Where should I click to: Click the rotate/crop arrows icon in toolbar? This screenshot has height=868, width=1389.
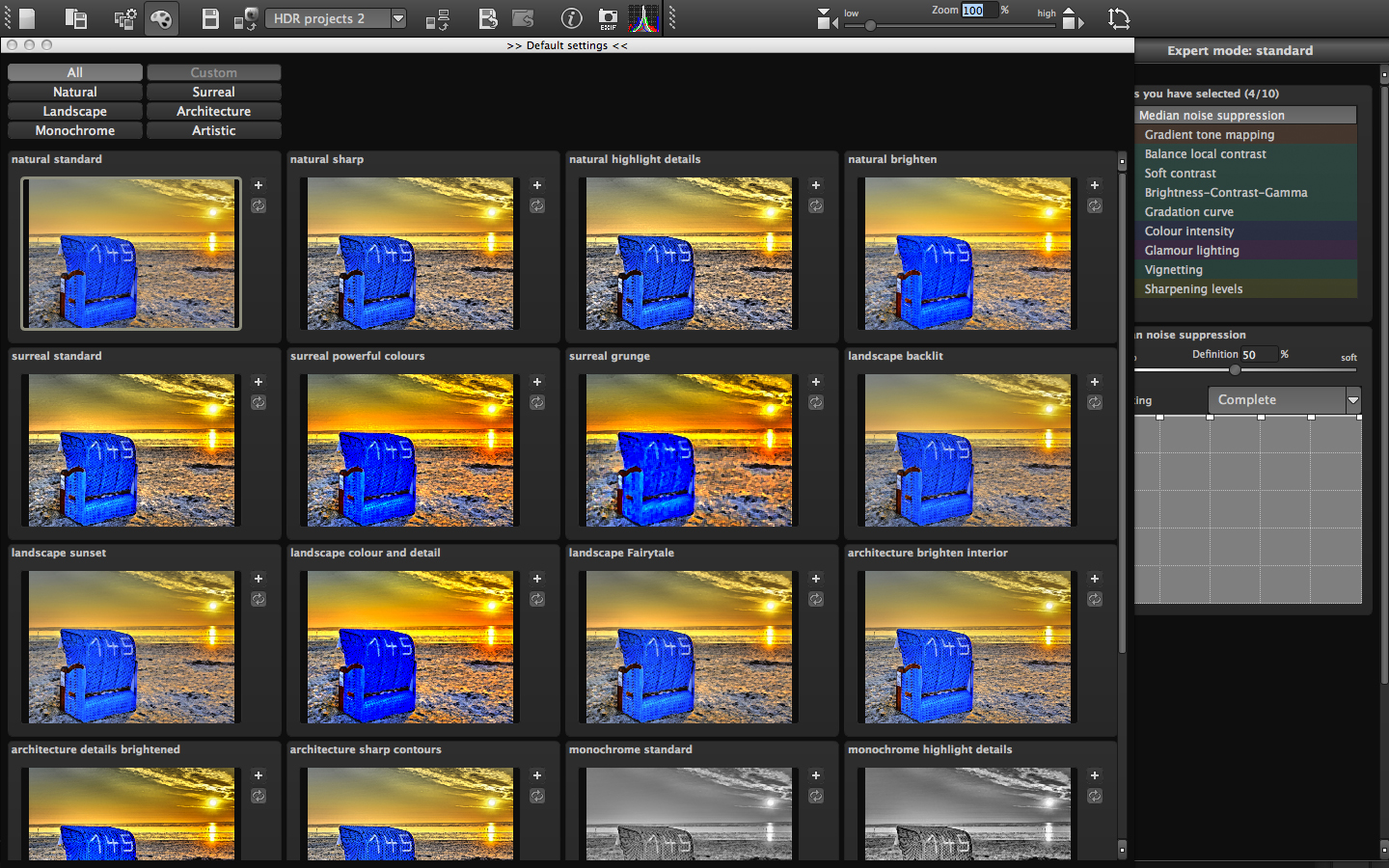coord(1119,18)
